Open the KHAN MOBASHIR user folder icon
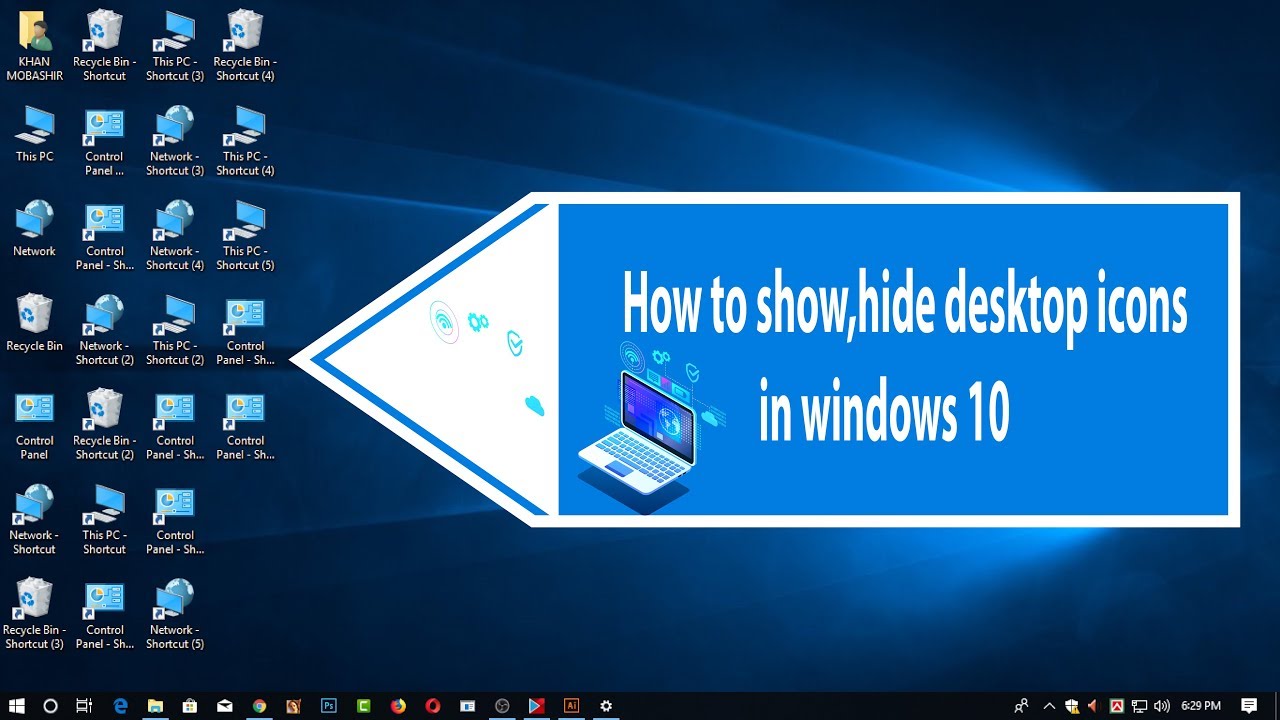This screenshot has height=720, width=1280. (x=34, y=46)
